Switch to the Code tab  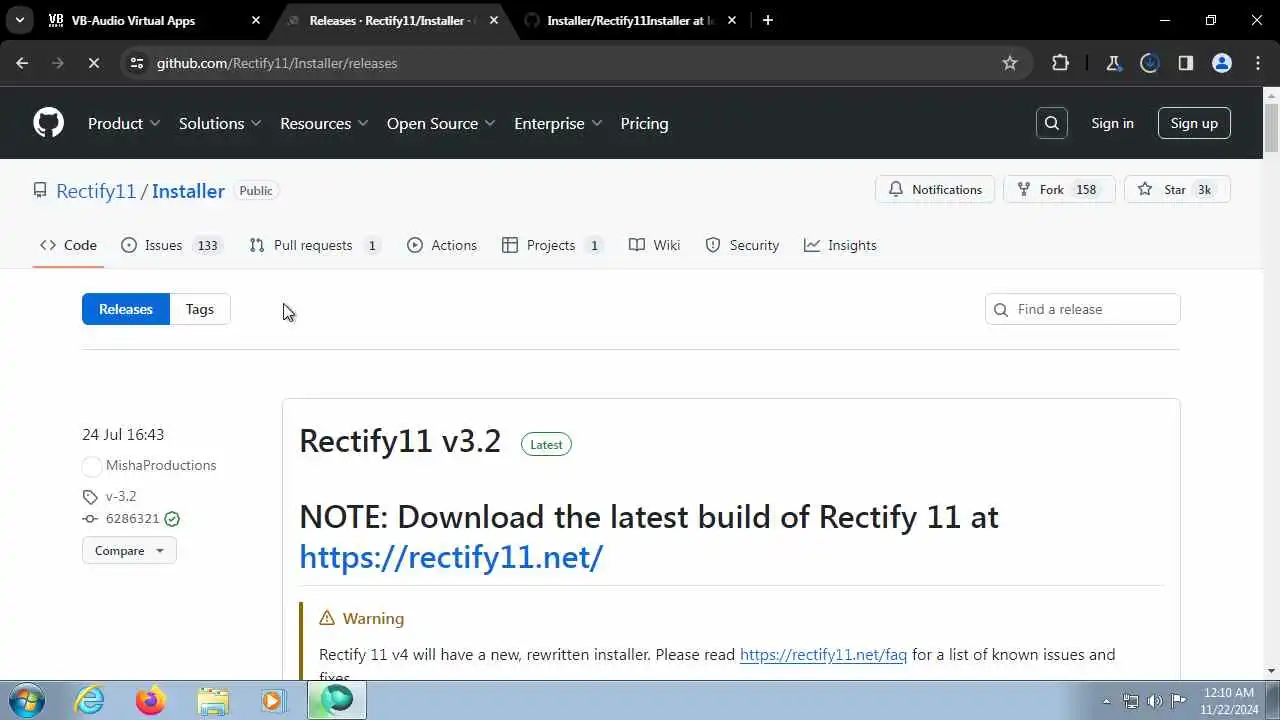pyautogui.click(x=68, y=245)
